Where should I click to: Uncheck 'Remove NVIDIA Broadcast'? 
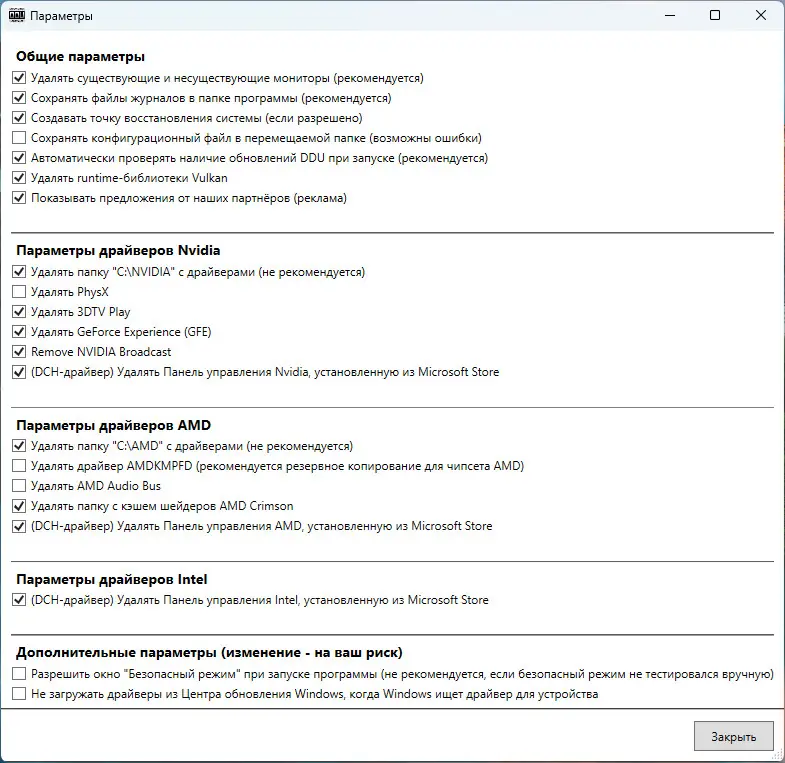pyautogui.click(x=19, y=352)
